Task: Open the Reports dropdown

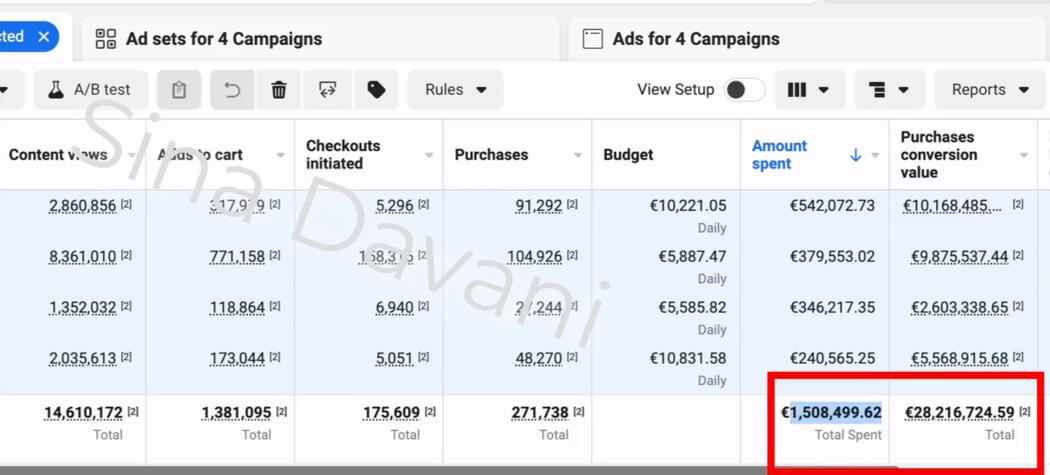Action: (x=989, y=90)
